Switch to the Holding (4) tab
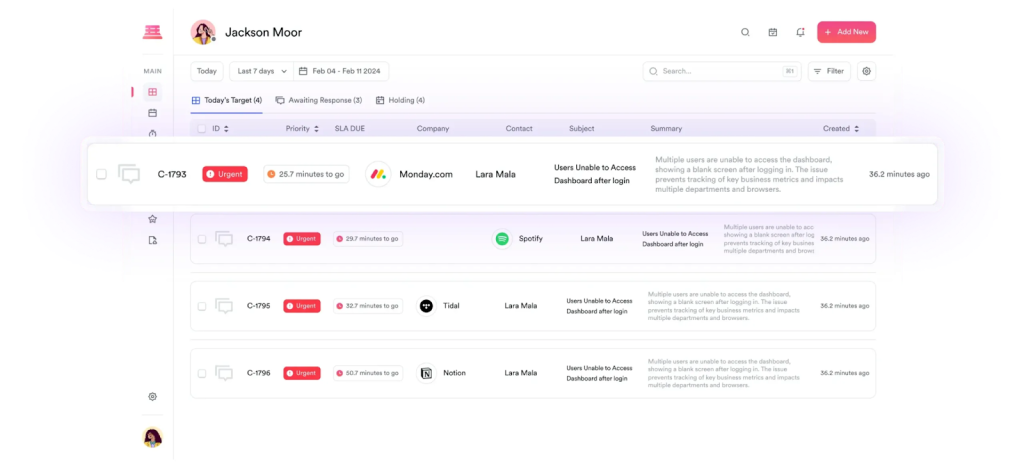Screen dimensions: 1024x469 (x=400, y=101)
